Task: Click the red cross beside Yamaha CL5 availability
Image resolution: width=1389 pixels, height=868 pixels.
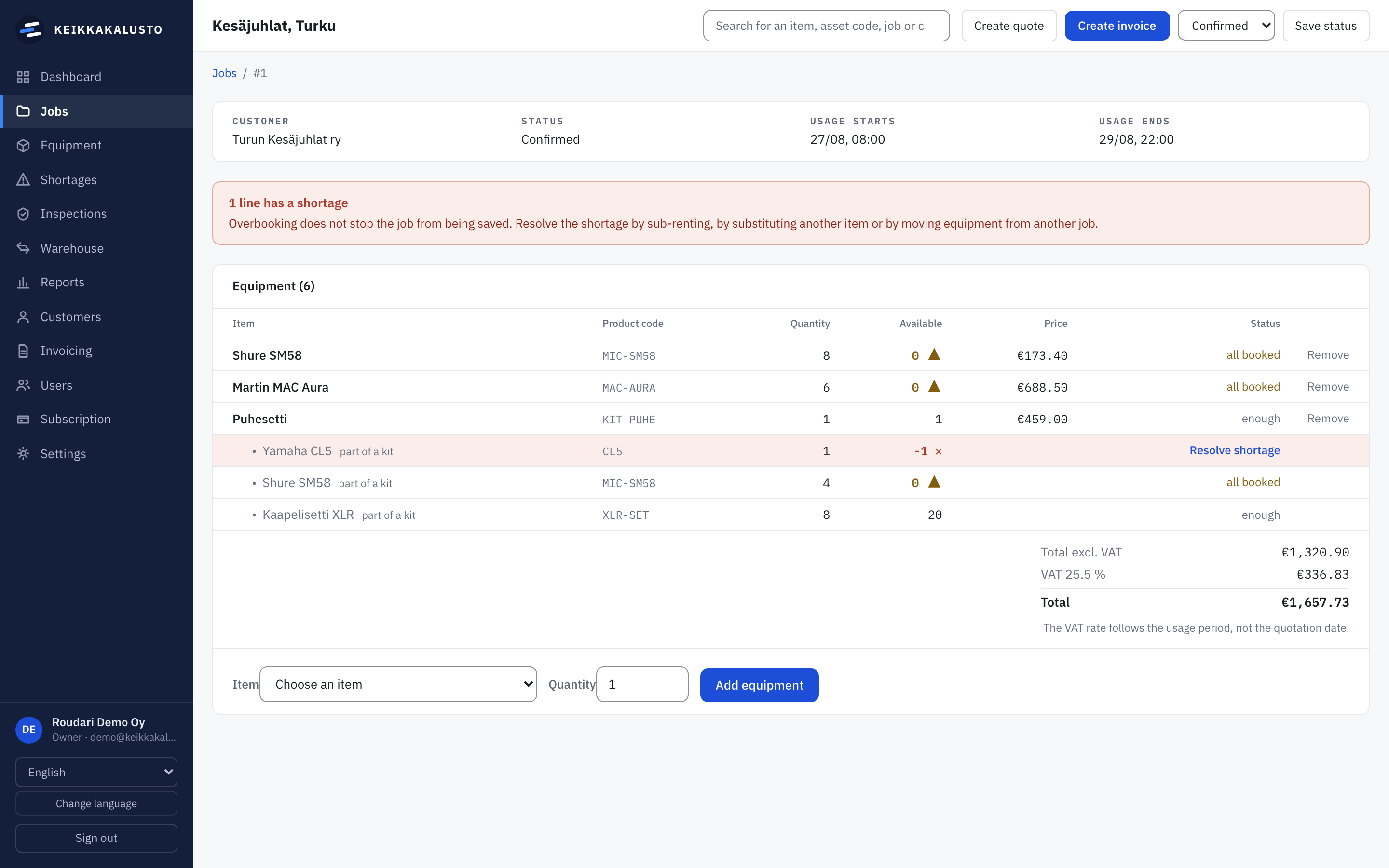Action: tap(939, 452)
